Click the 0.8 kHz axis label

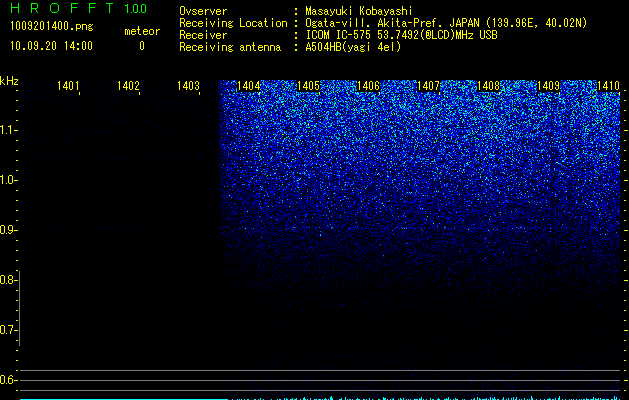[x=8, y=280]
